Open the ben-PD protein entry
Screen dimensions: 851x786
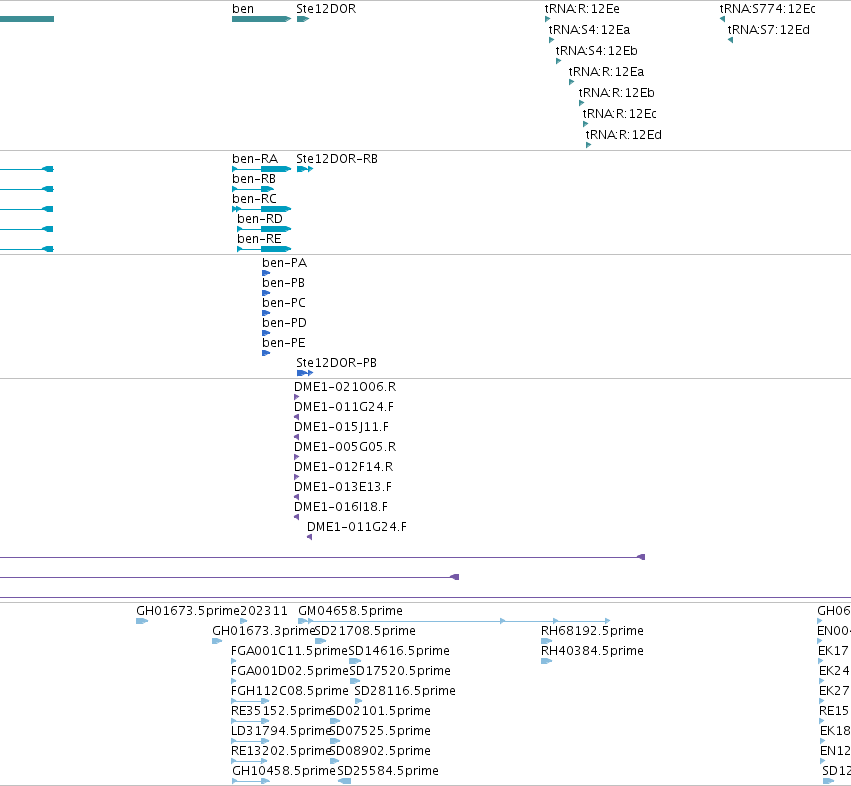click(284, 323)
